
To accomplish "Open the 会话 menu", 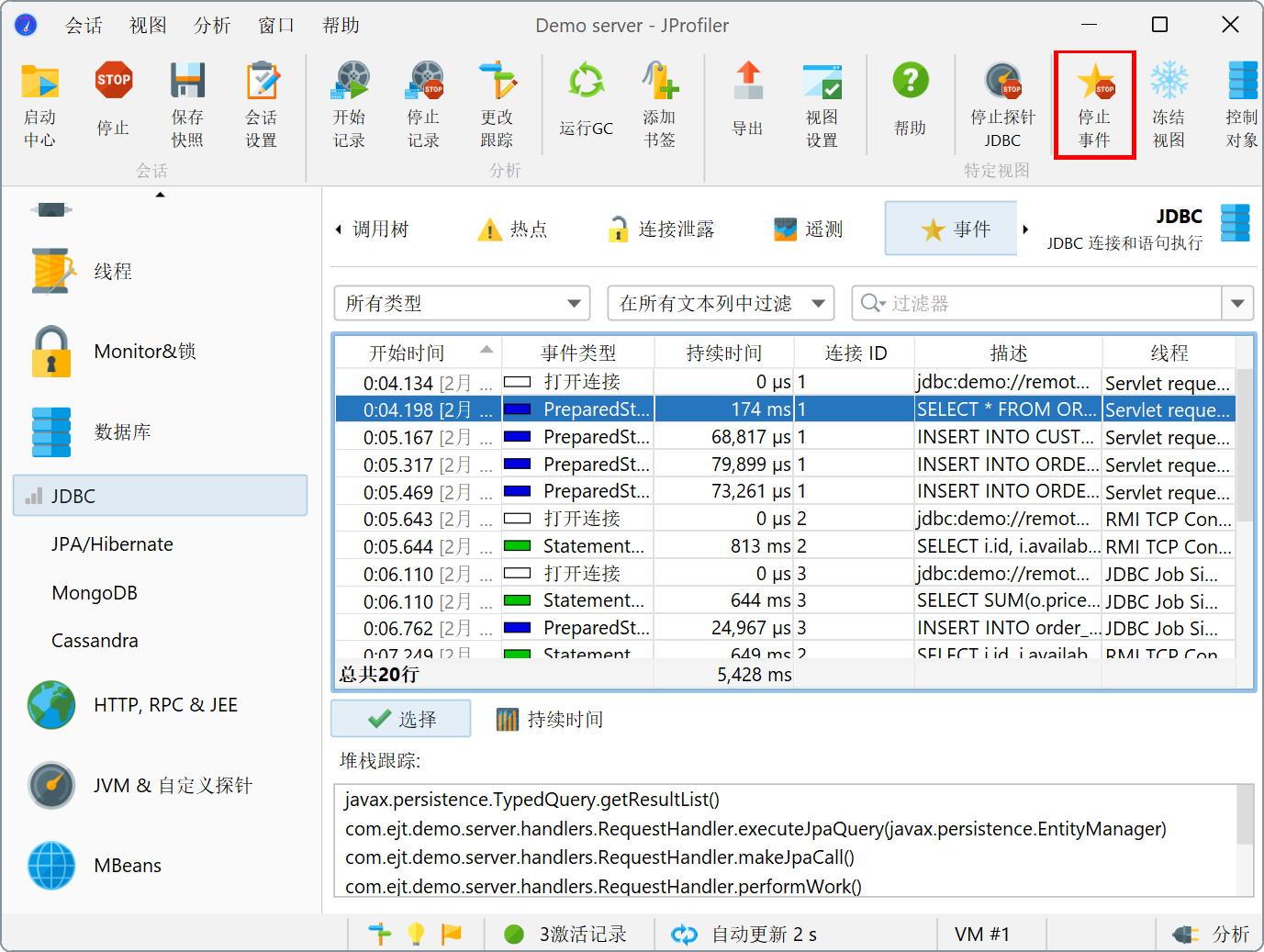I will coord(84,26).
